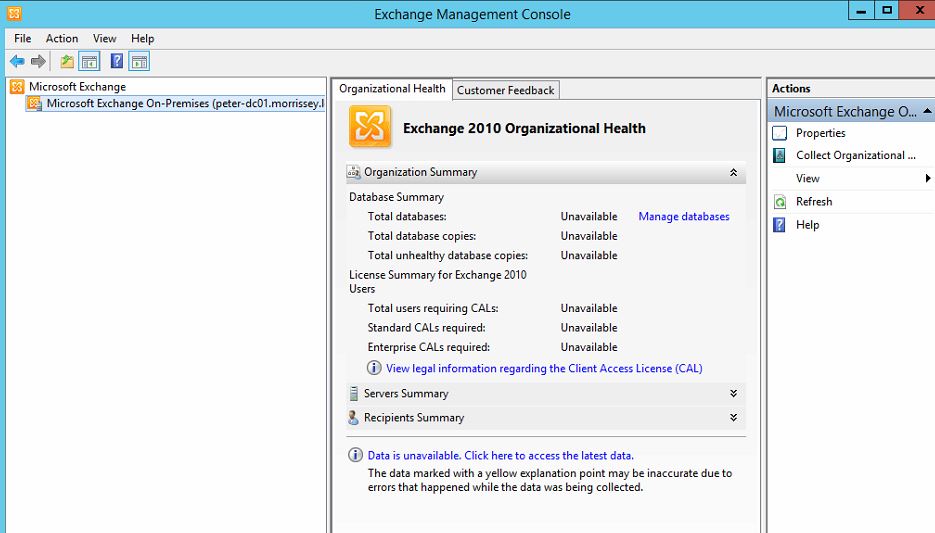Click the Organization Summary section icon
935x533 pixels.
(354, 172)
